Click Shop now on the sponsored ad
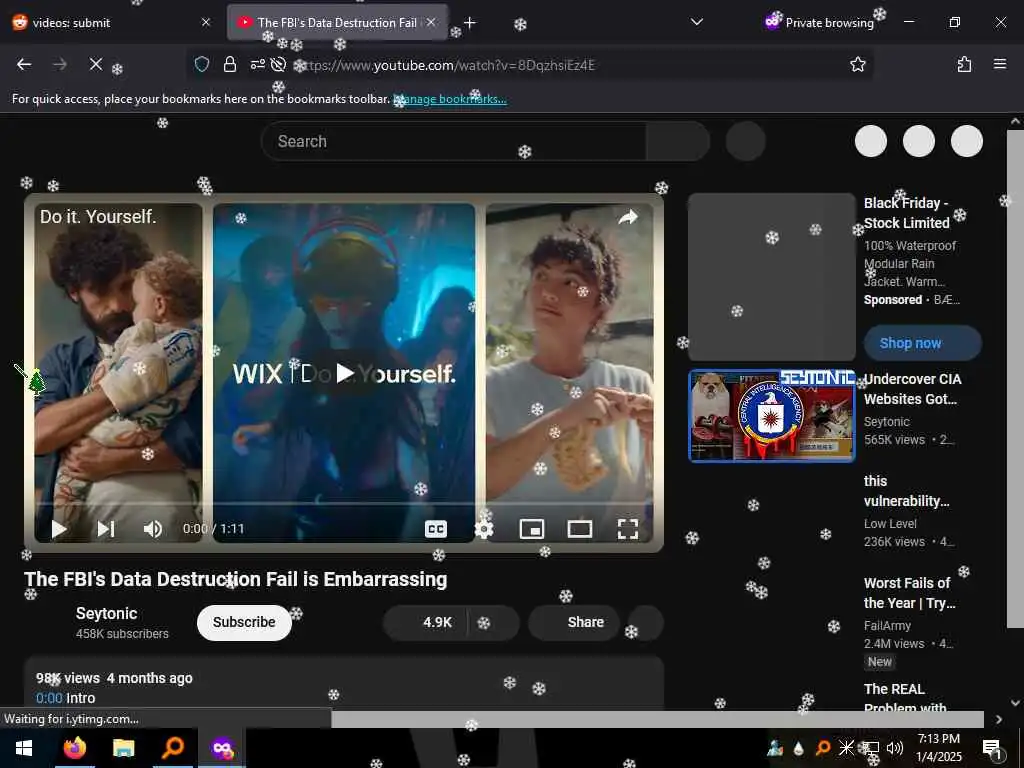 923,343
